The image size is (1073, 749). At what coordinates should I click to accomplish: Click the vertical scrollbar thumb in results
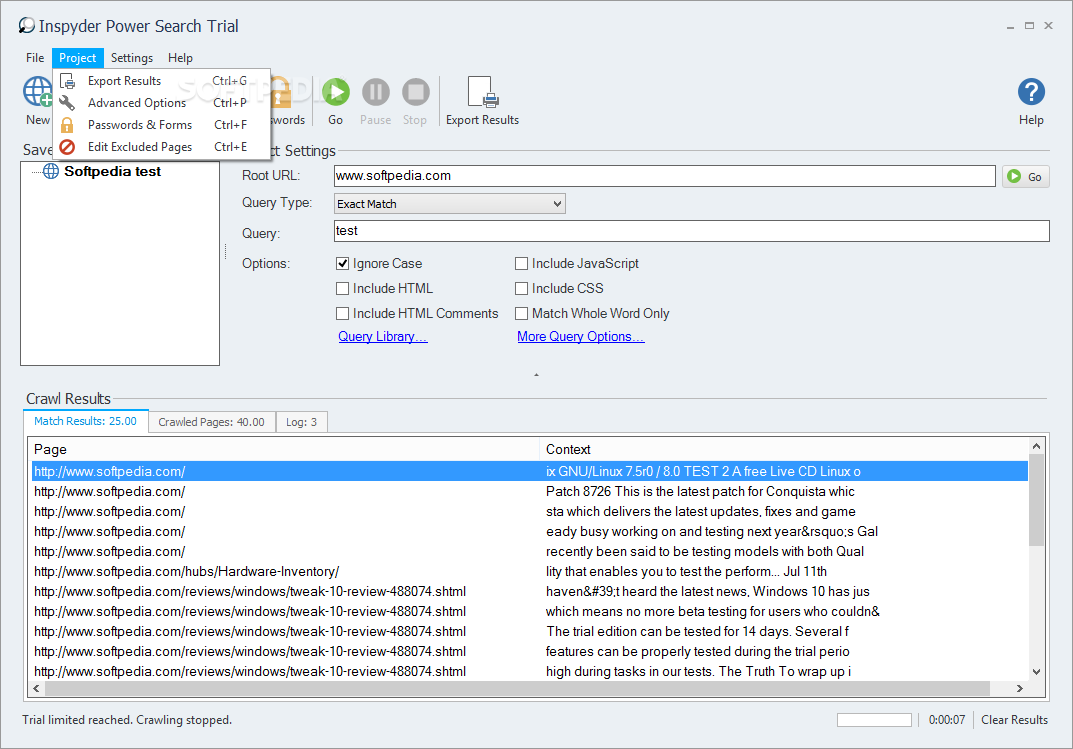(x=1036, y=500)
